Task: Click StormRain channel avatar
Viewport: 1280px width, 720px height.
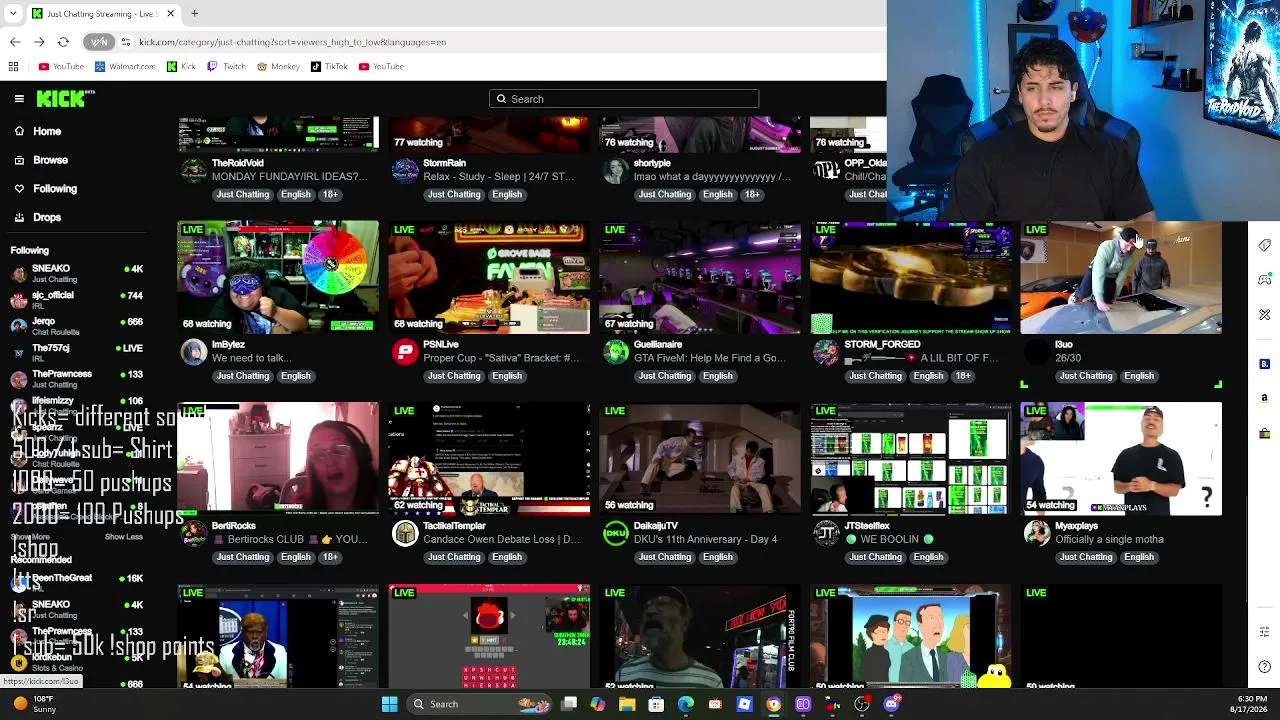Action: (x=405, y=170)
